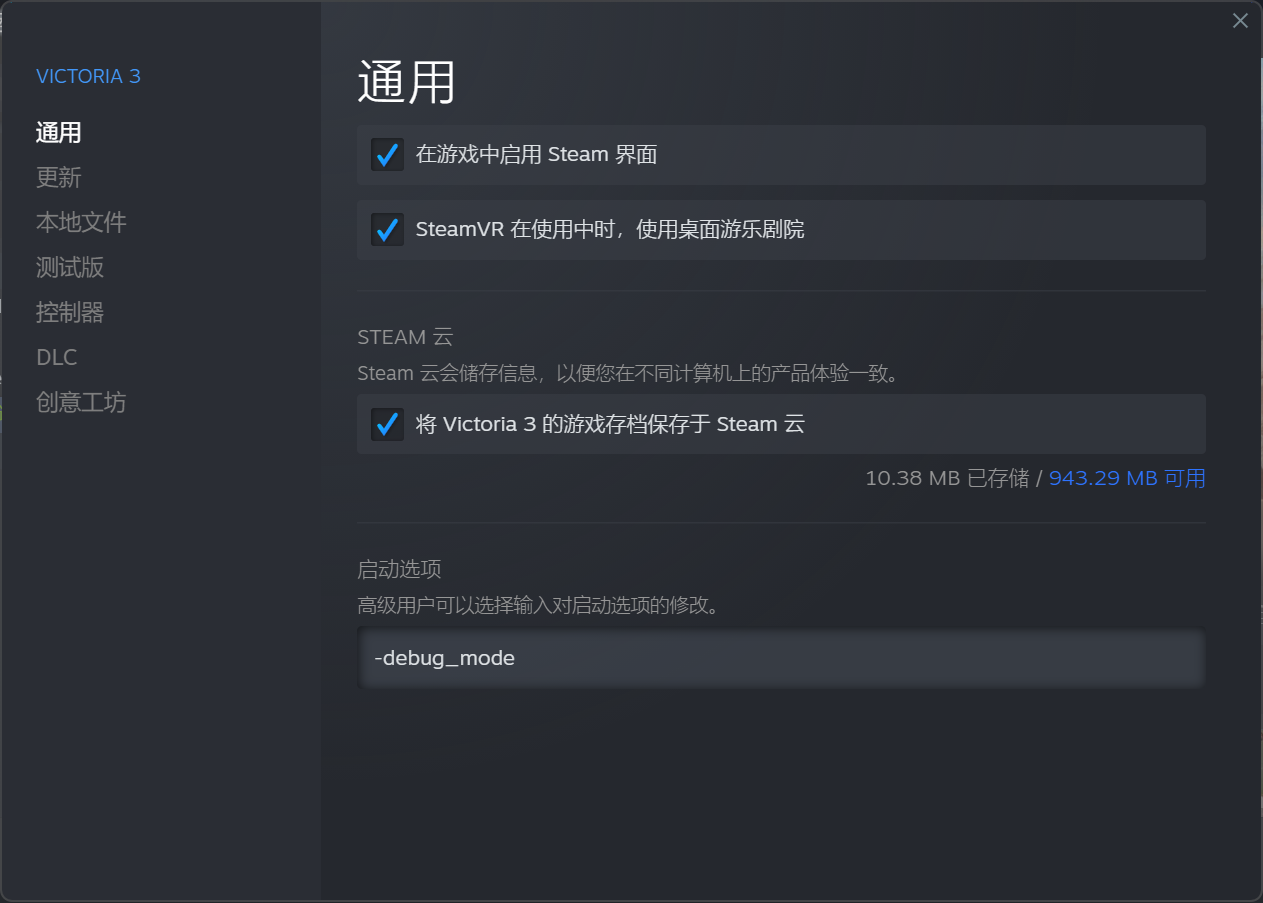1263x903 pixels.
Task: Click the 10.38 MB 已存储 text
Action: point(947,478)
